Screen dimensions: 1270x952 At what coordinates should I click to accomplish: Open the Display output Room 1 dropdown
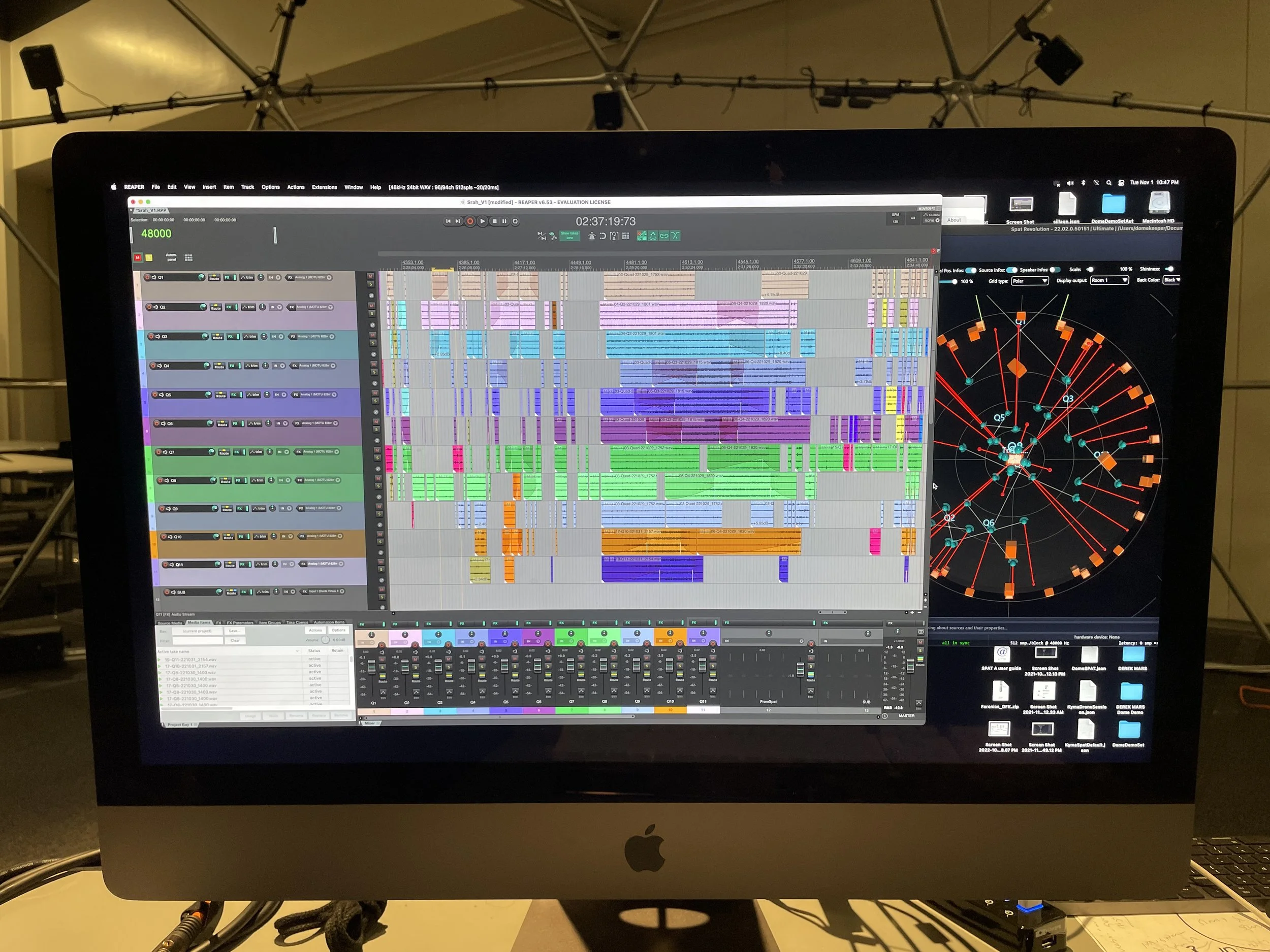tap(1109, 280)
